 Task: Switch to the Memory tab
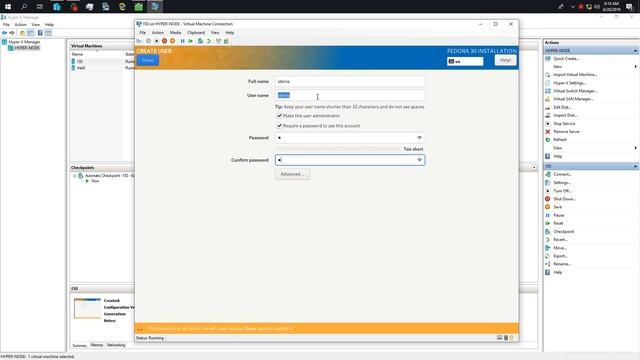click(97, 345)
